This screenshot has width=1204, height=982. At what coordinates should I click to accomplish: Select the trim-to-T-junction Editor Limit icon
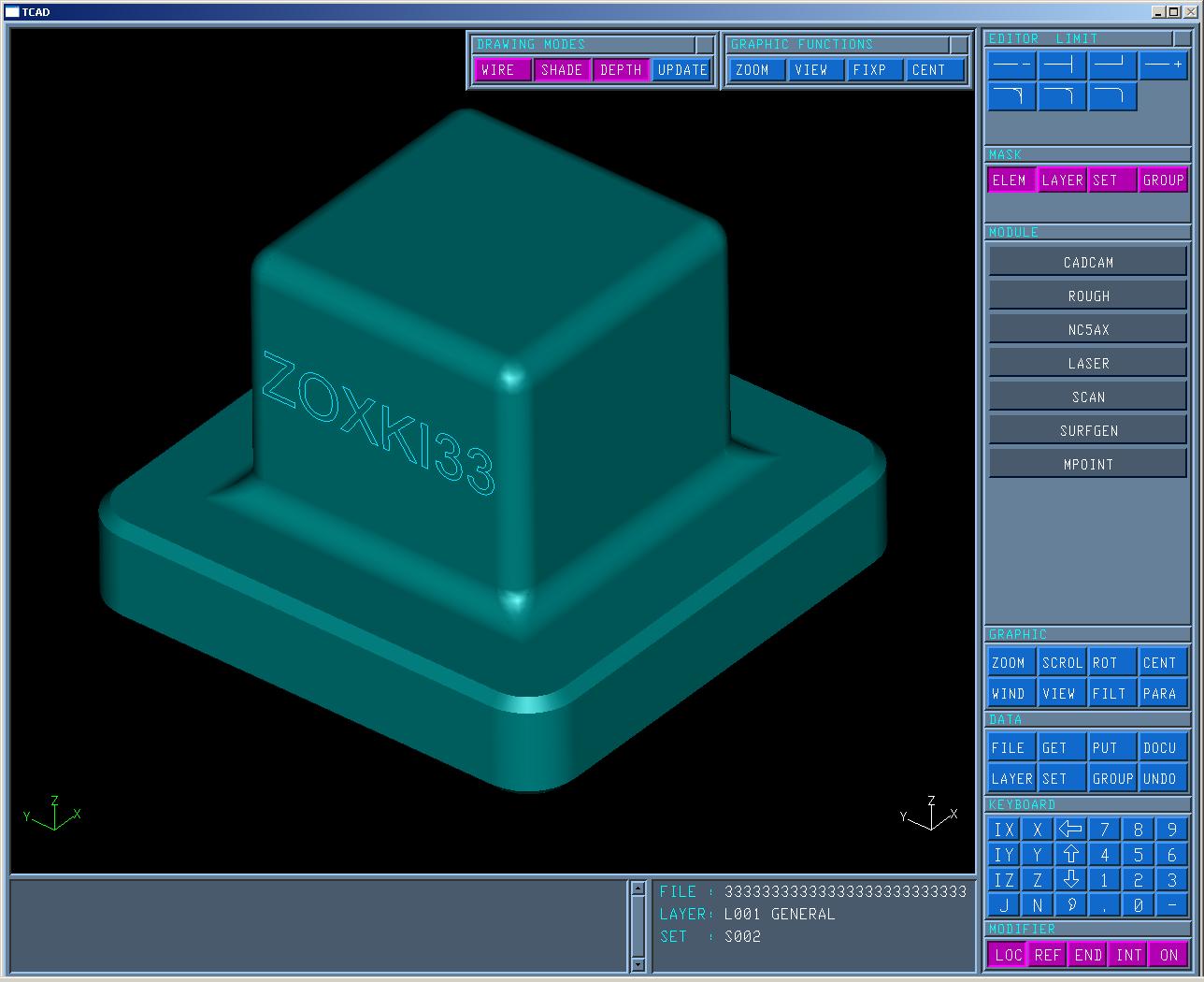[x=1062, y=65]
